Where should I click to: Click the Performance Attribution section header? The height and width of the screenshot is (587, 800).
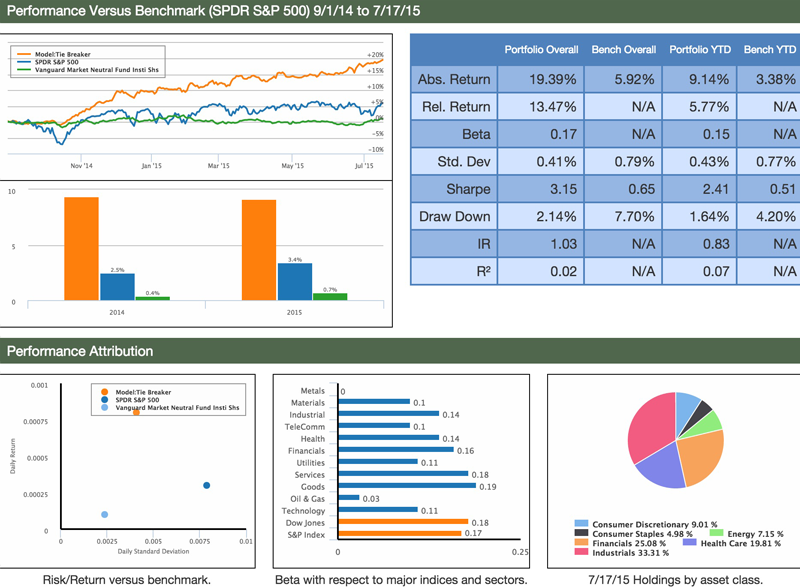[81, 352]
